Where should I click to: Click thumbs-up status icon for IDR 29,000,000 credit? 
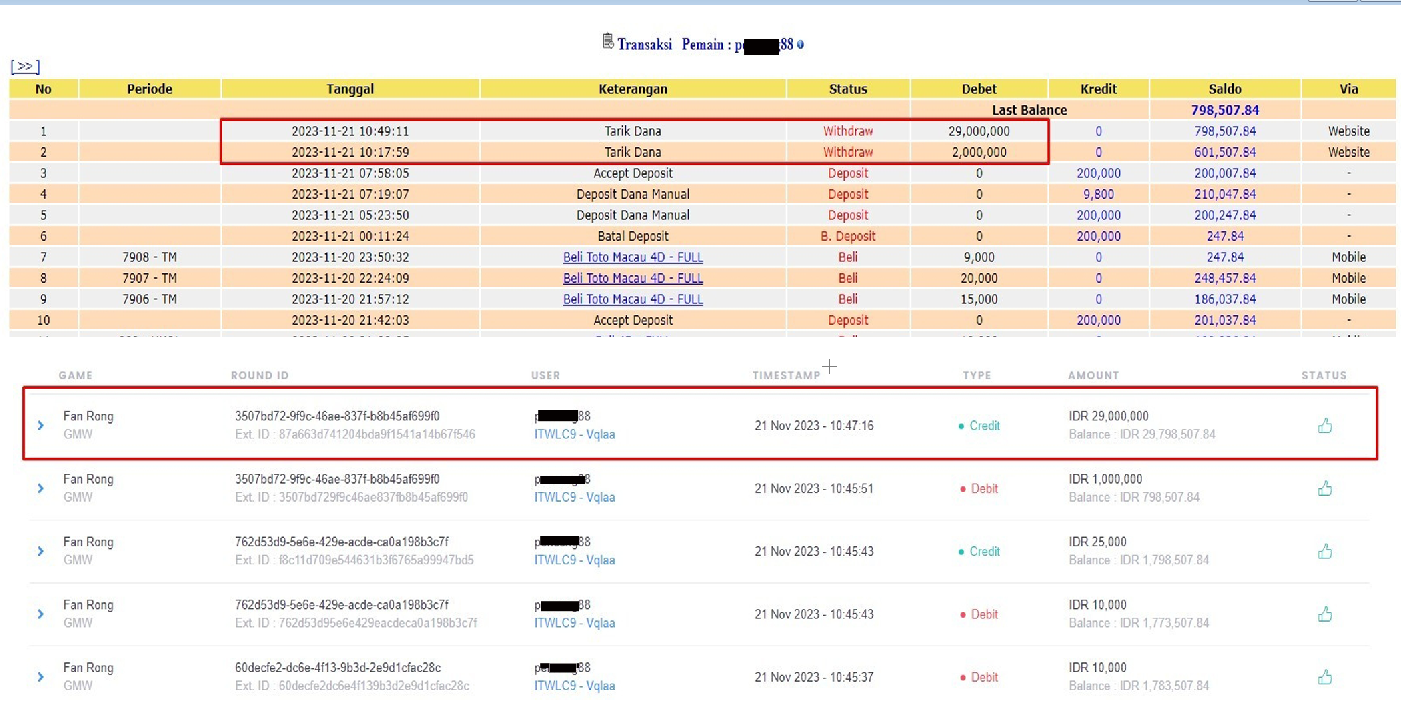tap(1325, 426)
